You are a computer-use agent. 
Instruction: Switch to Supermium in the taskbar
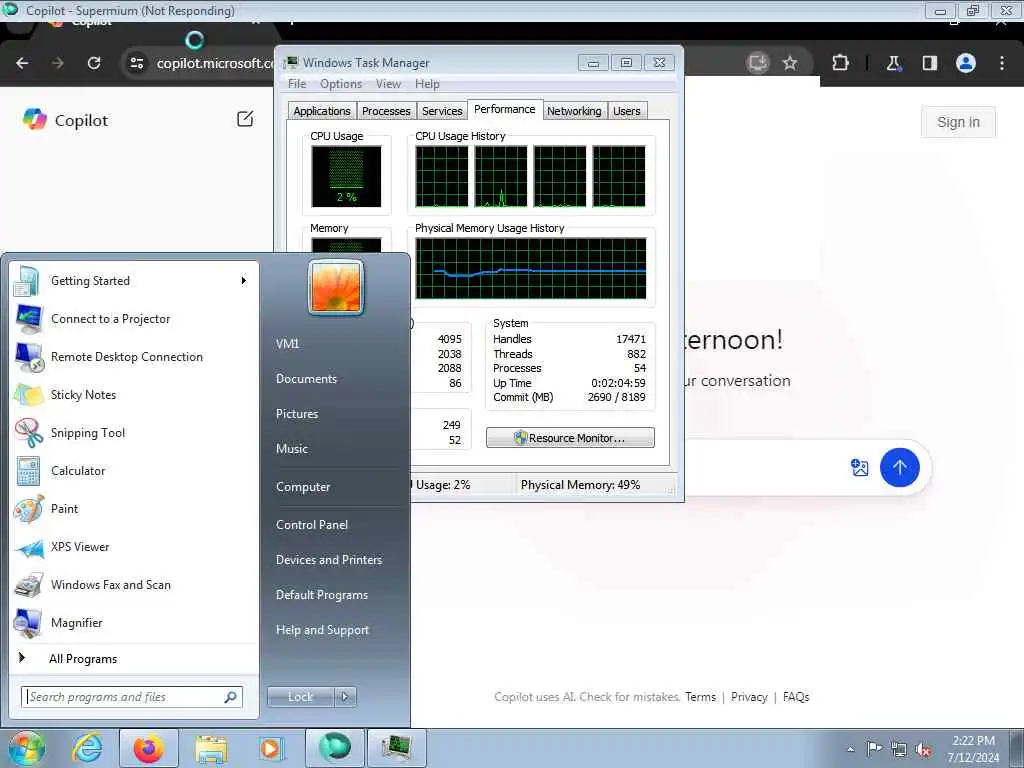(334, 748)
